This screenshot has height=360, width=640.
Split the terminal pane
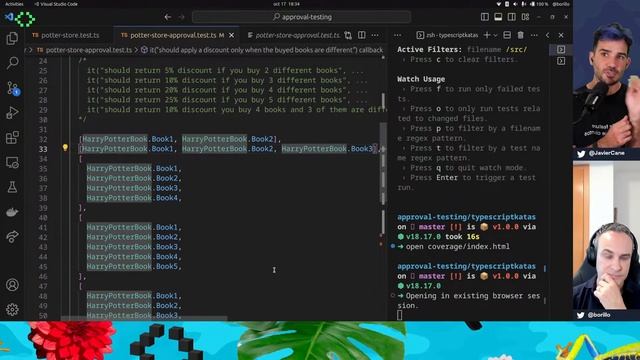tap(507, 36)
